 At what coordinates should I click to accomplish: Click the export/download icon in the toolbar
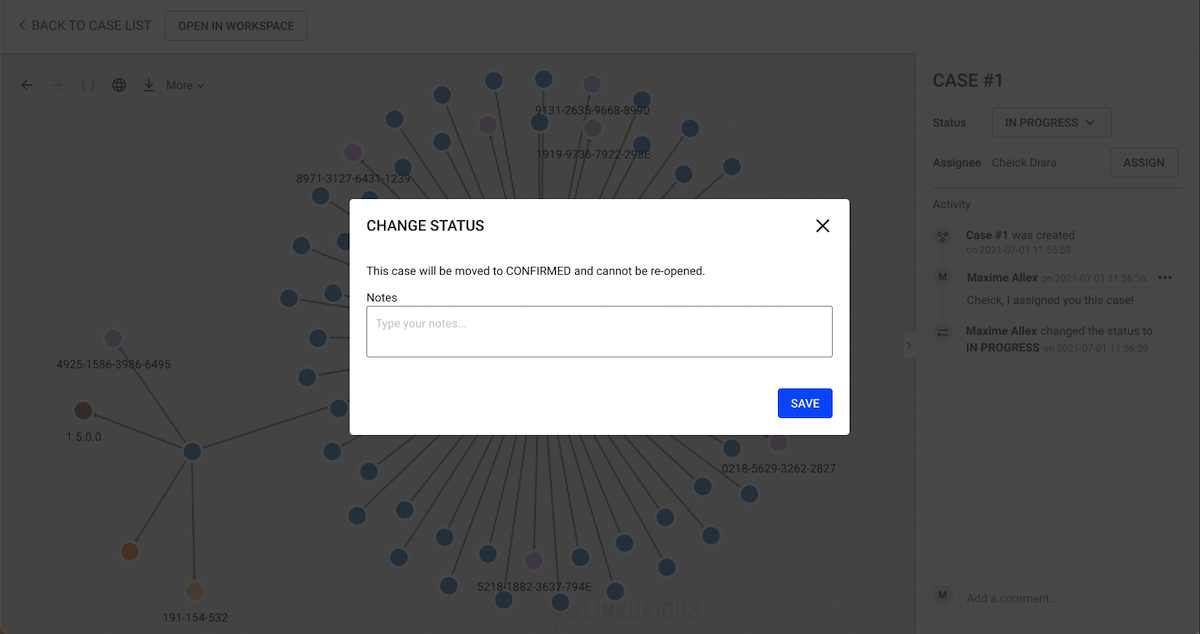[x=148, y=85]
